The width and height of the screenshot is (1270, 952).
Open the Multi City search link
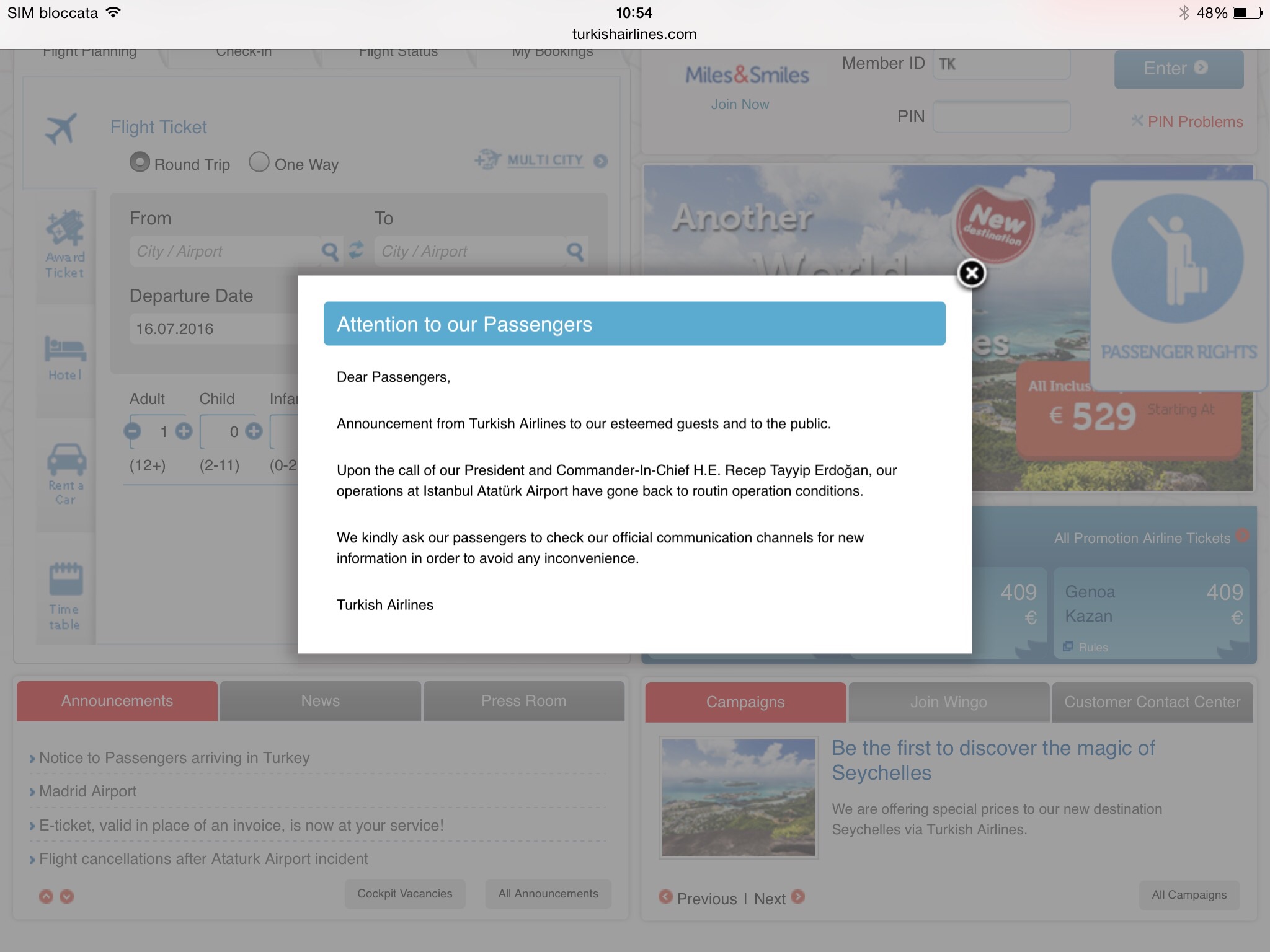click(x=545, y=160)
